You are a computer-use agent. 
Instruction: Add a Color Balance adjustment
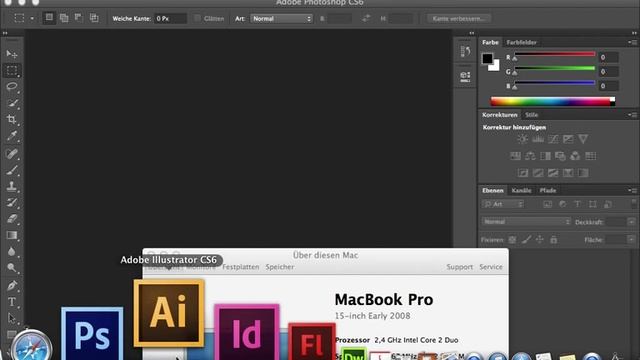pos(530,156)
